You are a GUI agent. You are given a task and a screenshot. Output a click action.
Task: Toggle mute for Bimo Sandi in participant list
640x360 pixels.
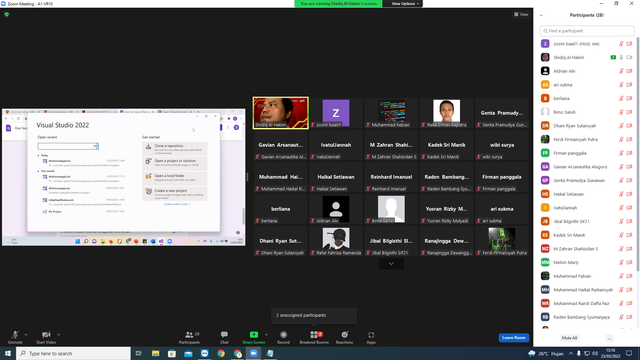coord(621,112)
